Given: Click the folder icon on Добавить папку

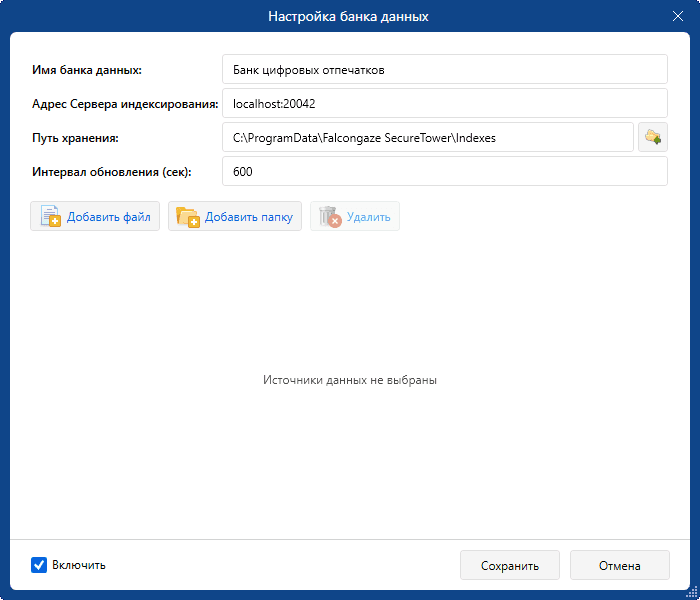Looking at the screenshot, I should pyautogui.click(x=188, y=216).
